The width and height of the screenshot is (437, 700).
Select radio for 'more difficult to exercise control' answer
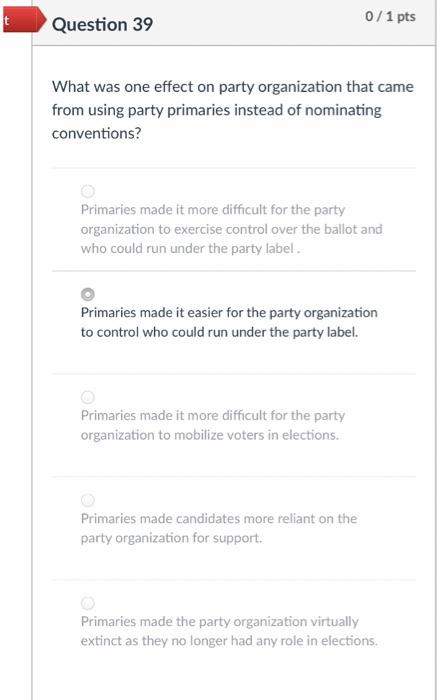point(88,192)
